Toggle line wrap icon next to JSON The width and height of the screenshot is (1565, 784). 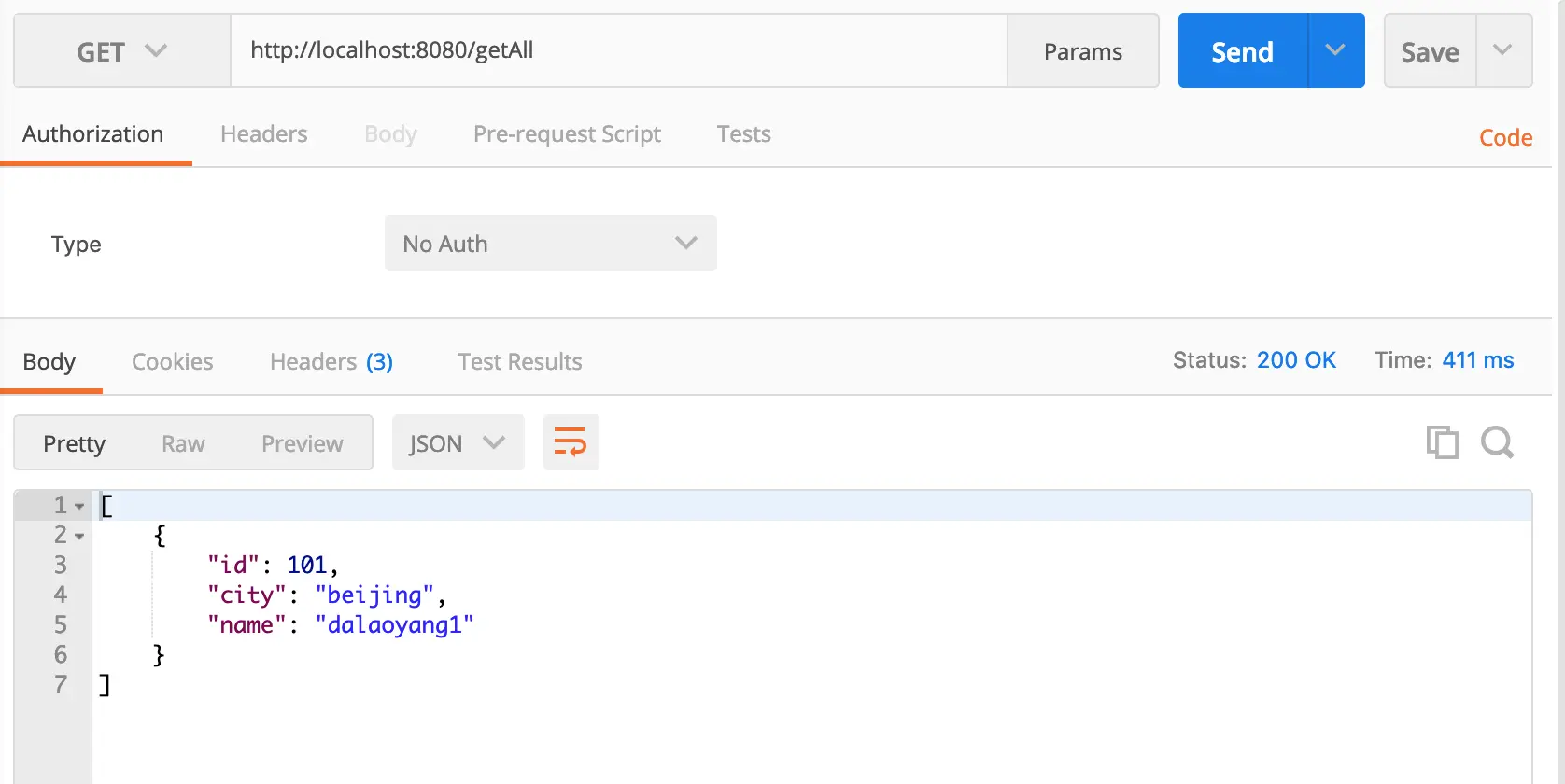(571, 442)
